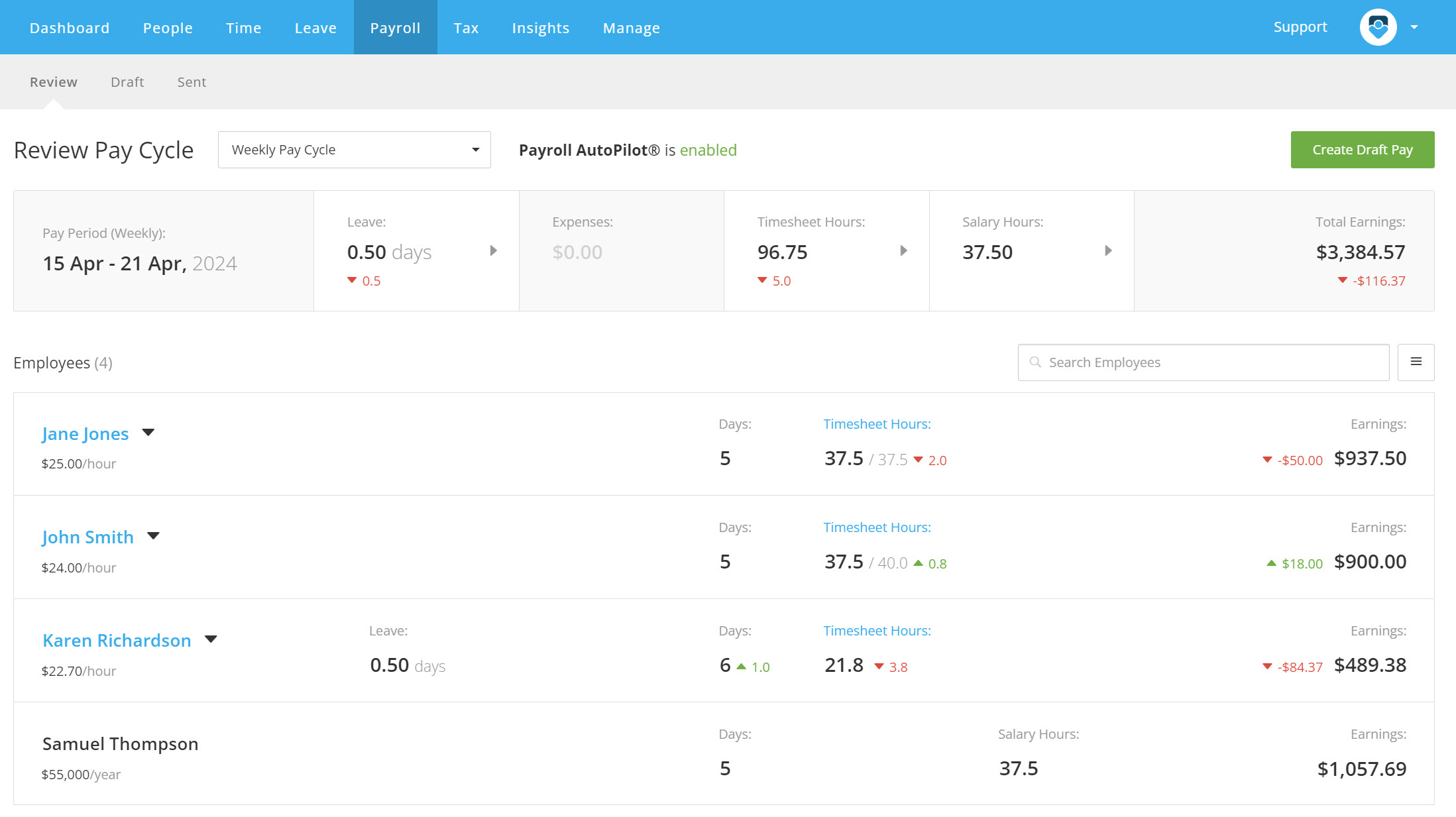Expand the Salary Hours summary arrow
The height and width of the screenshot is (817, 1456).
(1108, 250)
